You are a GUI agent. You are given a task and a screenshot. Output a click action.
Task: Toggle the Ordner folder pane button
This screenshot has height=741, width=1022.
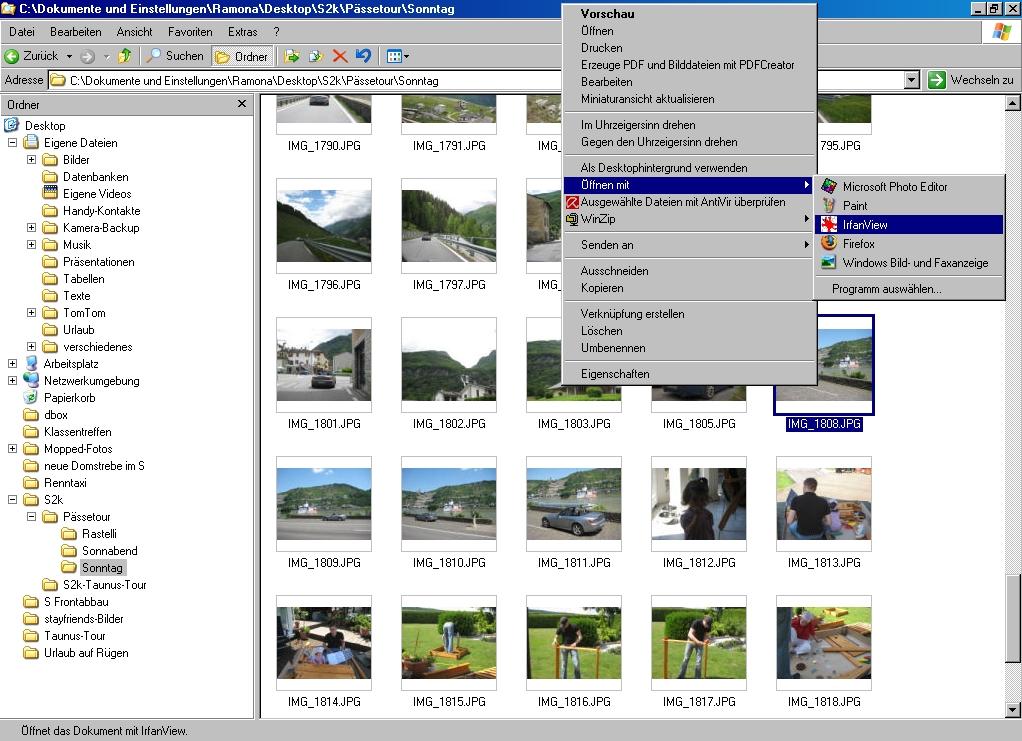coord(241,56)
